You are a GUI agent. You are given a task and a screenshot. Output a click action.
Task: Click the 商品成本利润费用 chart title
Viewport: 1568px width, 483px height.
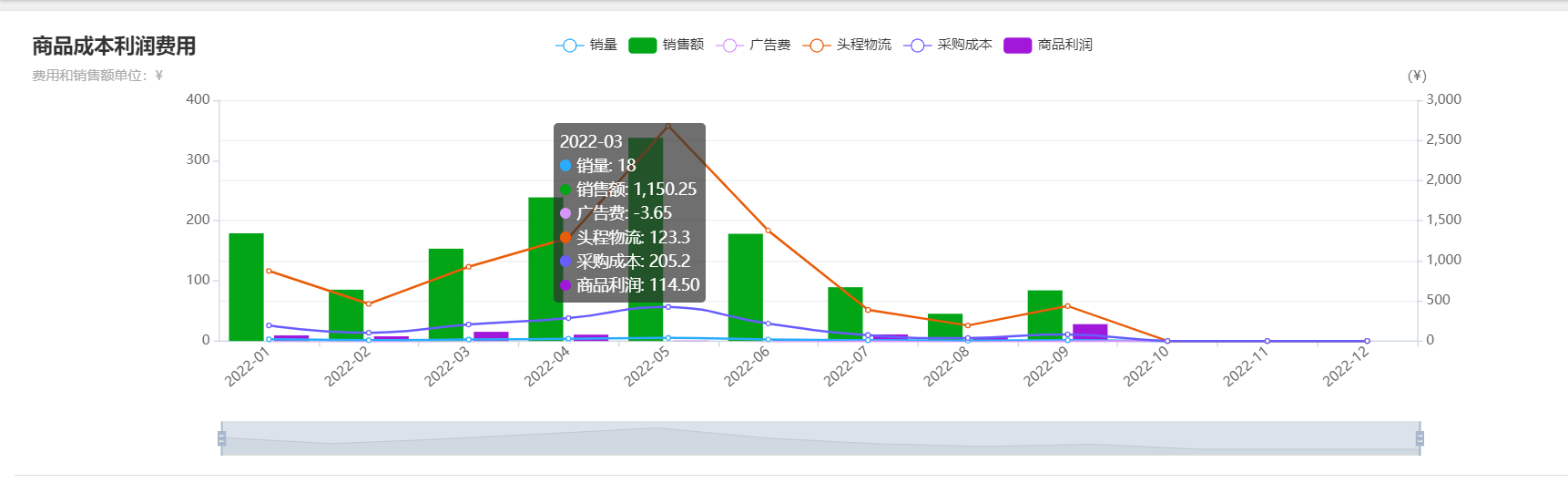[x=114, y=46]
